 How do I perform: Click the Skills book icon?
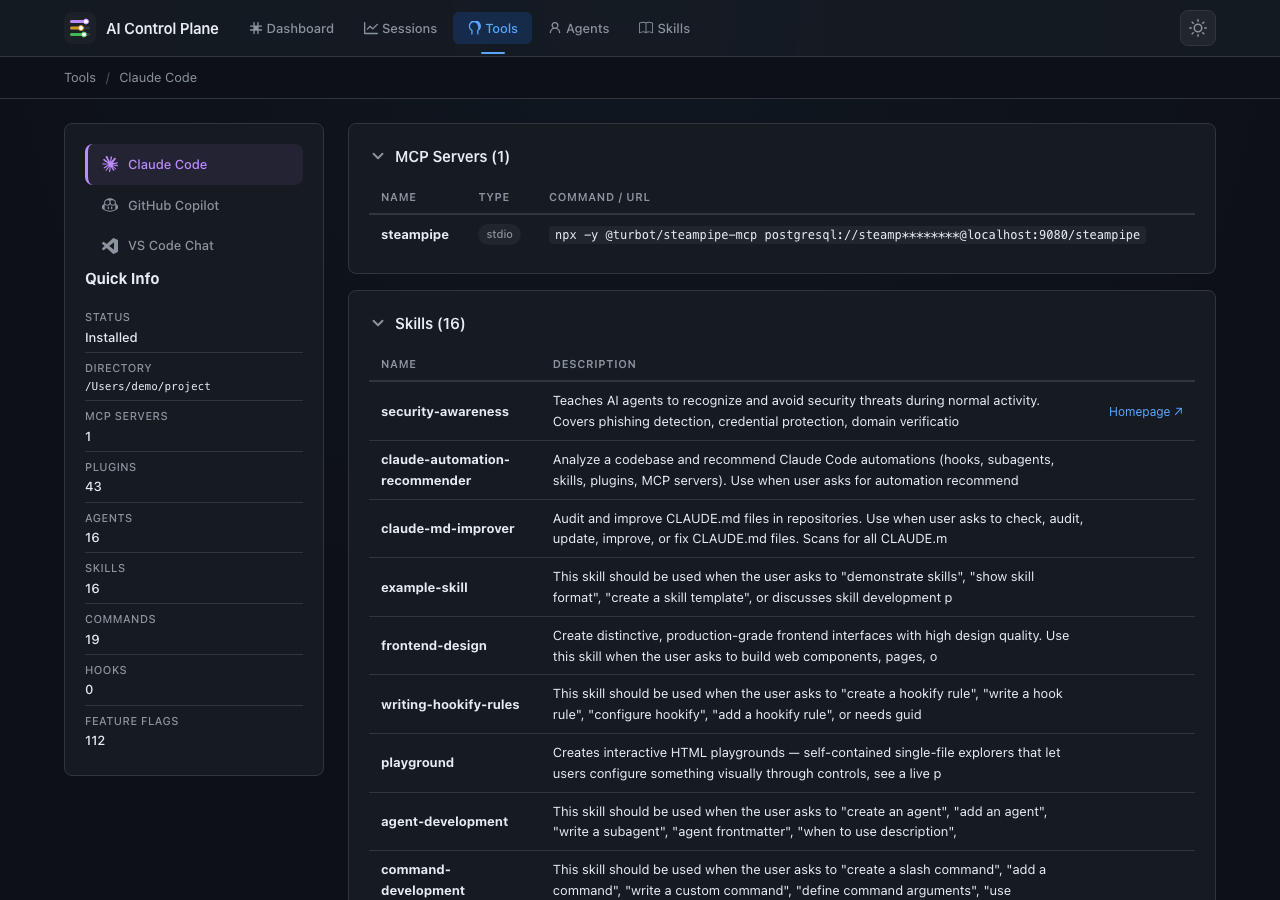(646, 28)
